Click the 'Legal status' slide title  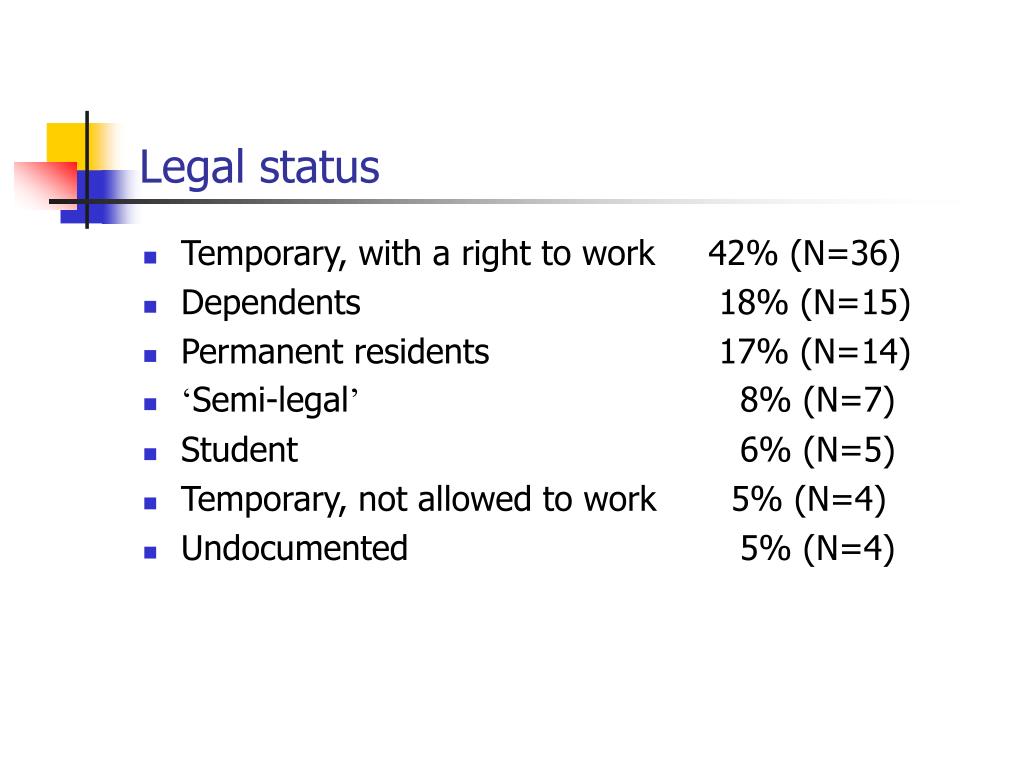coord(259,168)
